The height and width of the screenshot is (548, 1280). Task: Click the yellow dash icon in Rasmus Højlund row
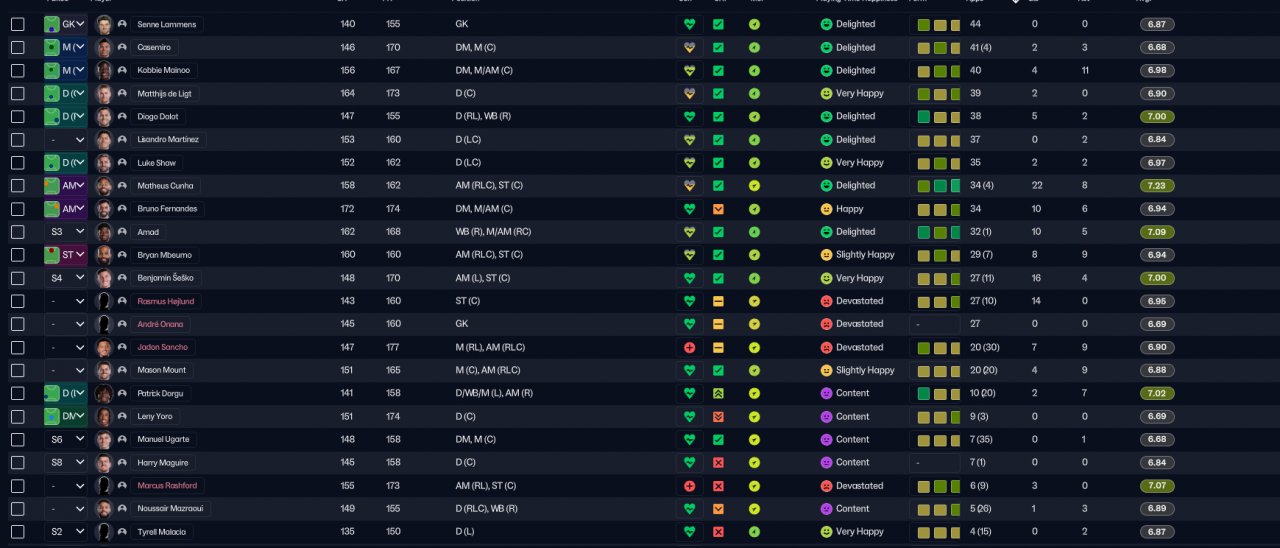click(x=718, y=301)
